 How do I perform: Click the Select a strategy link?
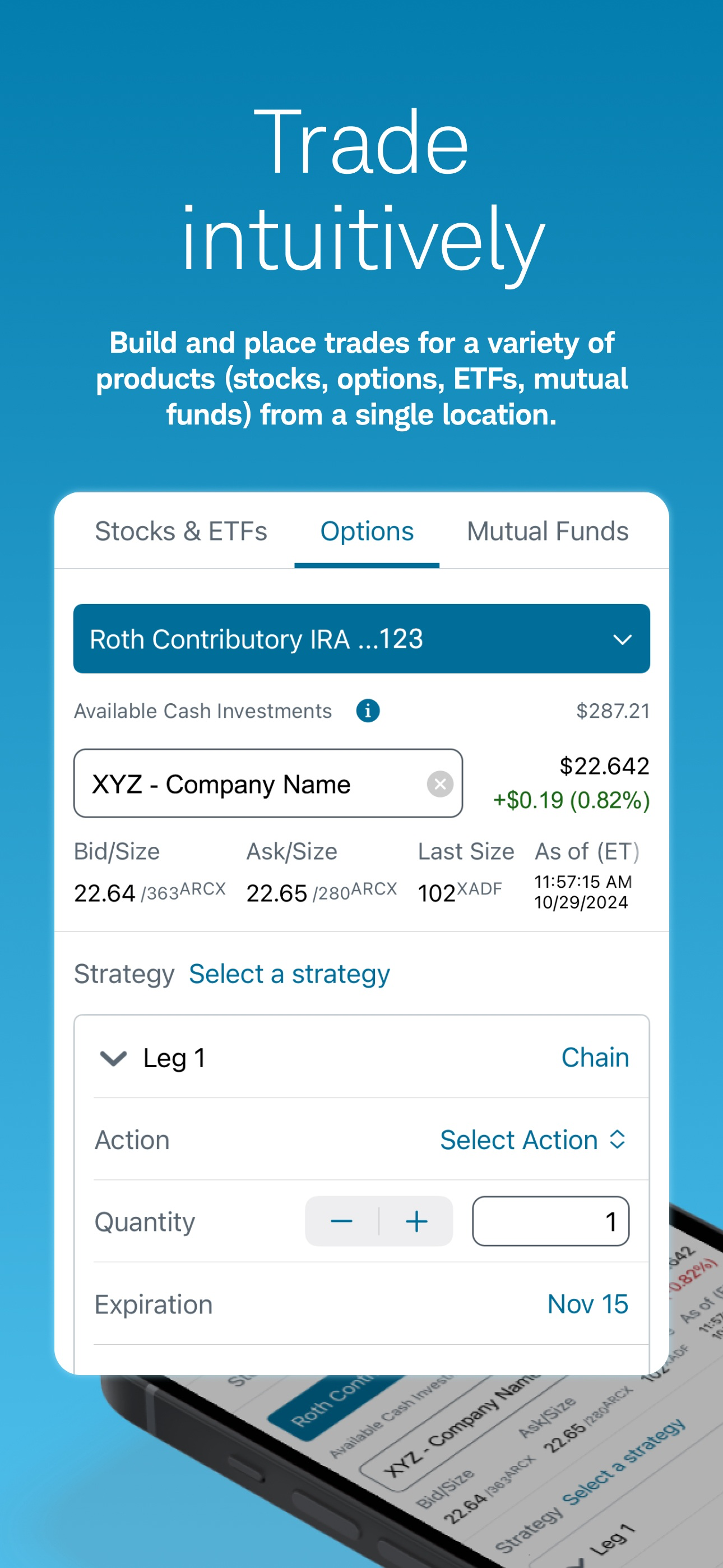[289, 974]
